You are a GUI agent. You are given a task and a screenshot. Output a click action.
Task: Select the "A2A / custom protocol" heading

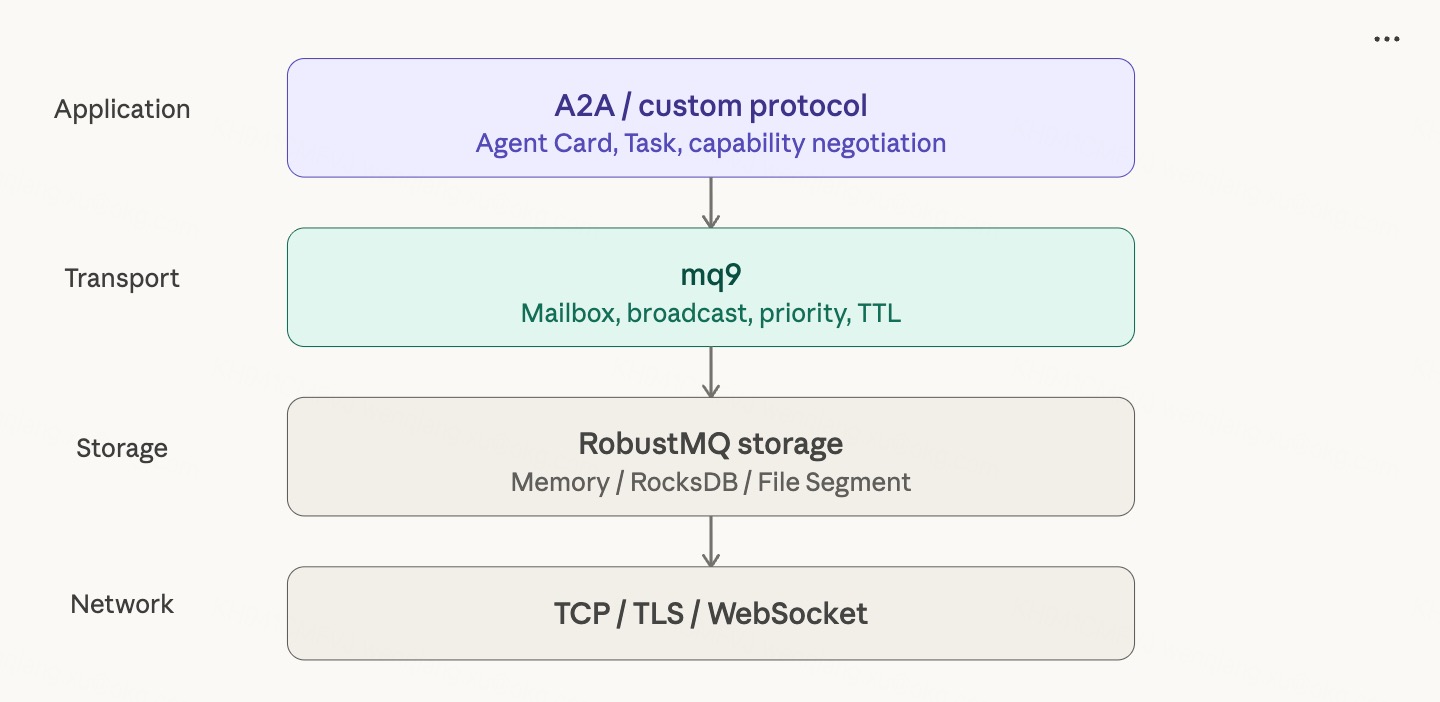point(711,106)
